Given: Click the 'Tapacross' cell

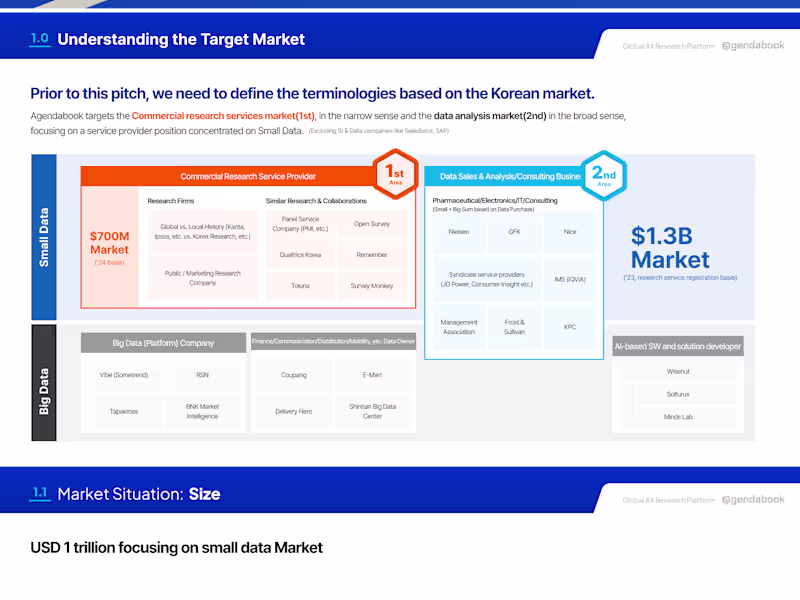Looking at the screenshot, I should (124, 411).
